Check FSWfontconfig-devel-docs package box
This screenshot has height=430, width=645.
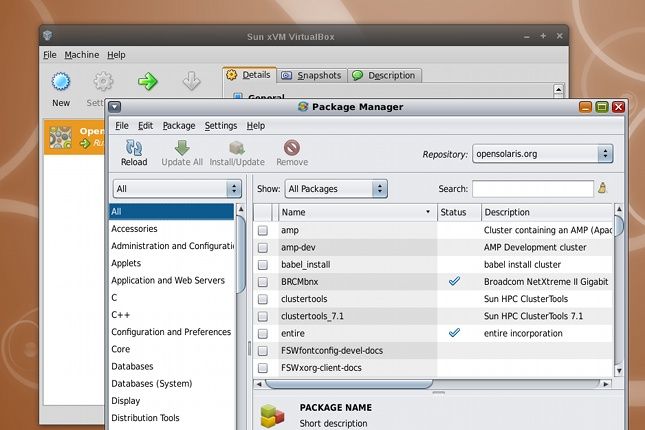pos(262,351)
